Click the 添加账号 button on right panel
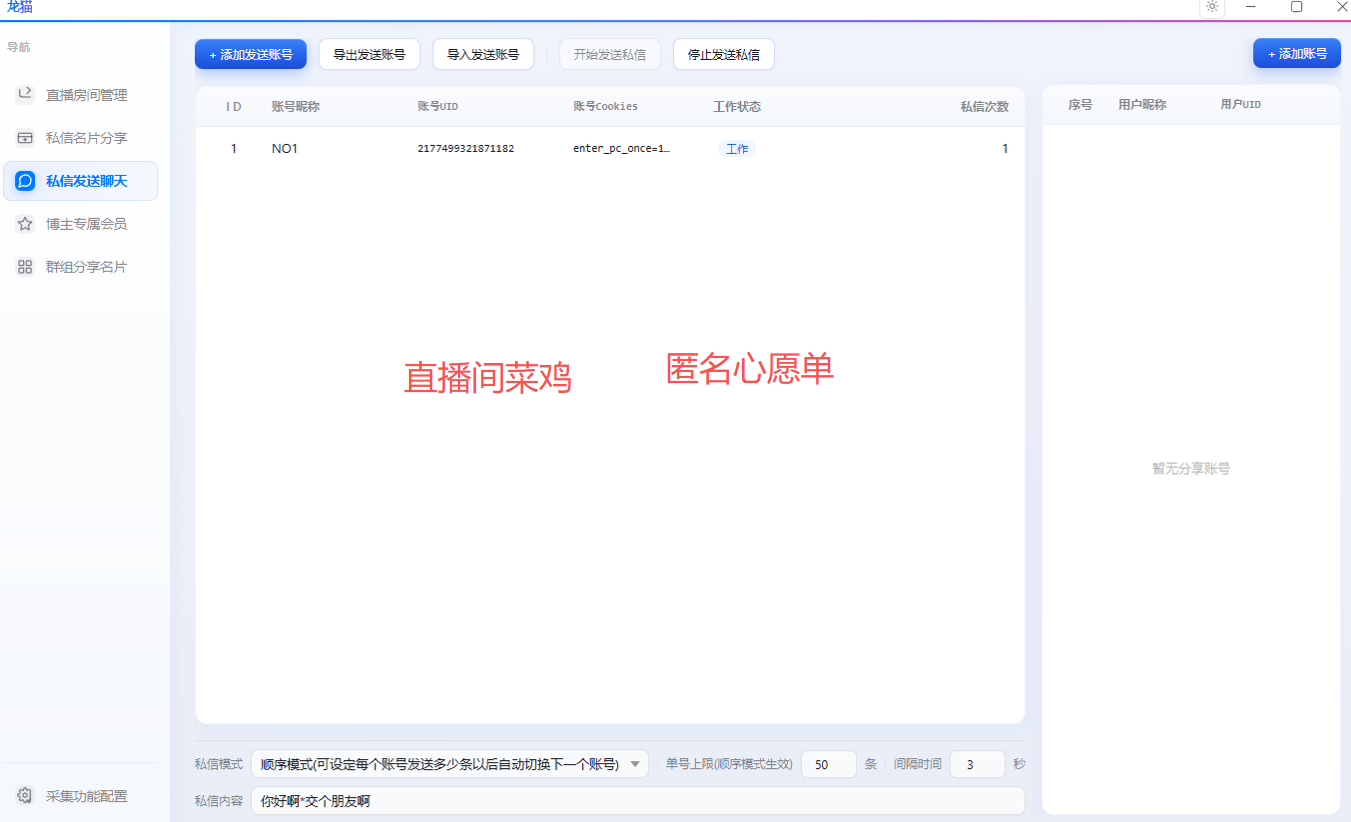 point(1297,54)
